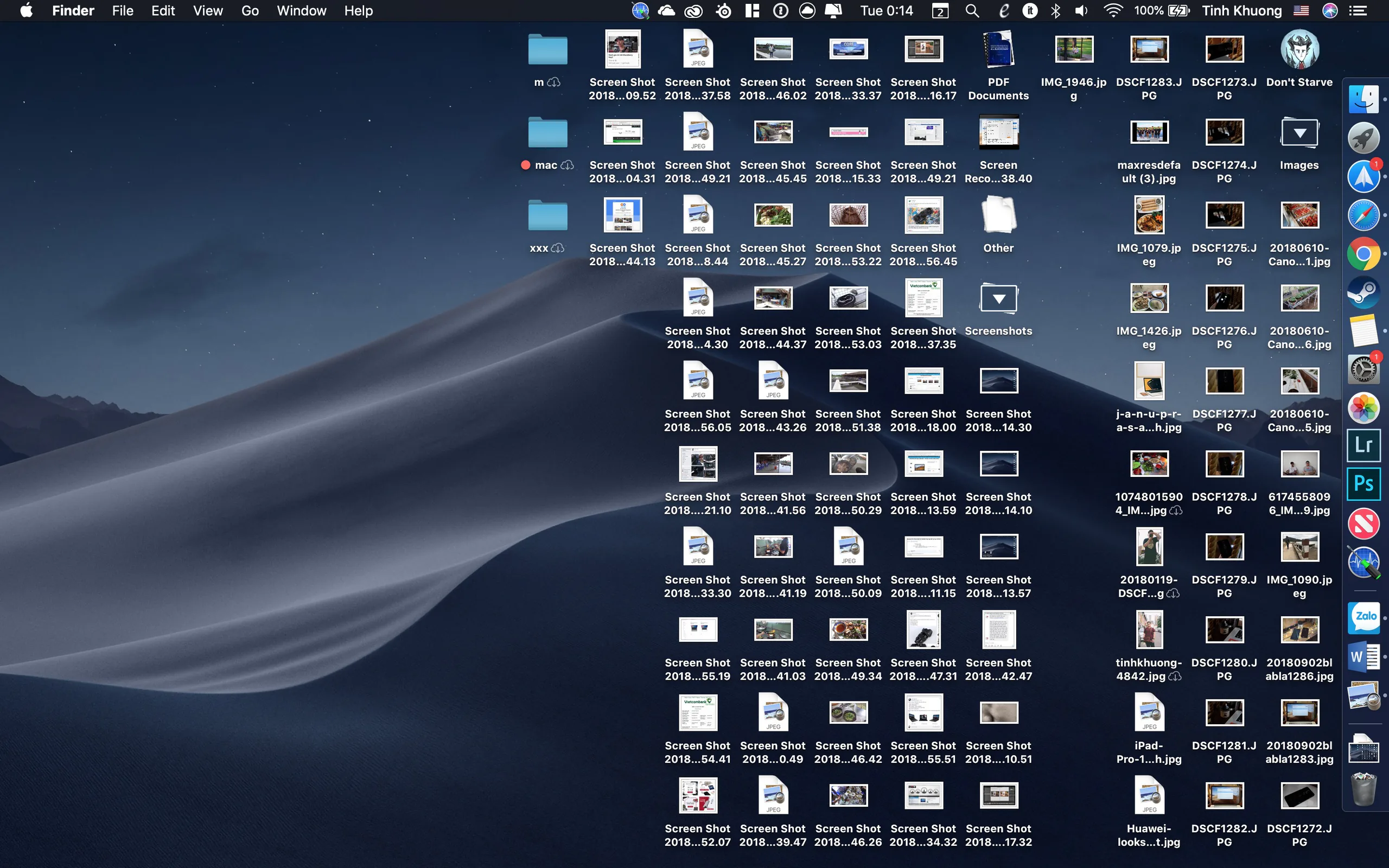Select the folder named mac

[547, 132]
